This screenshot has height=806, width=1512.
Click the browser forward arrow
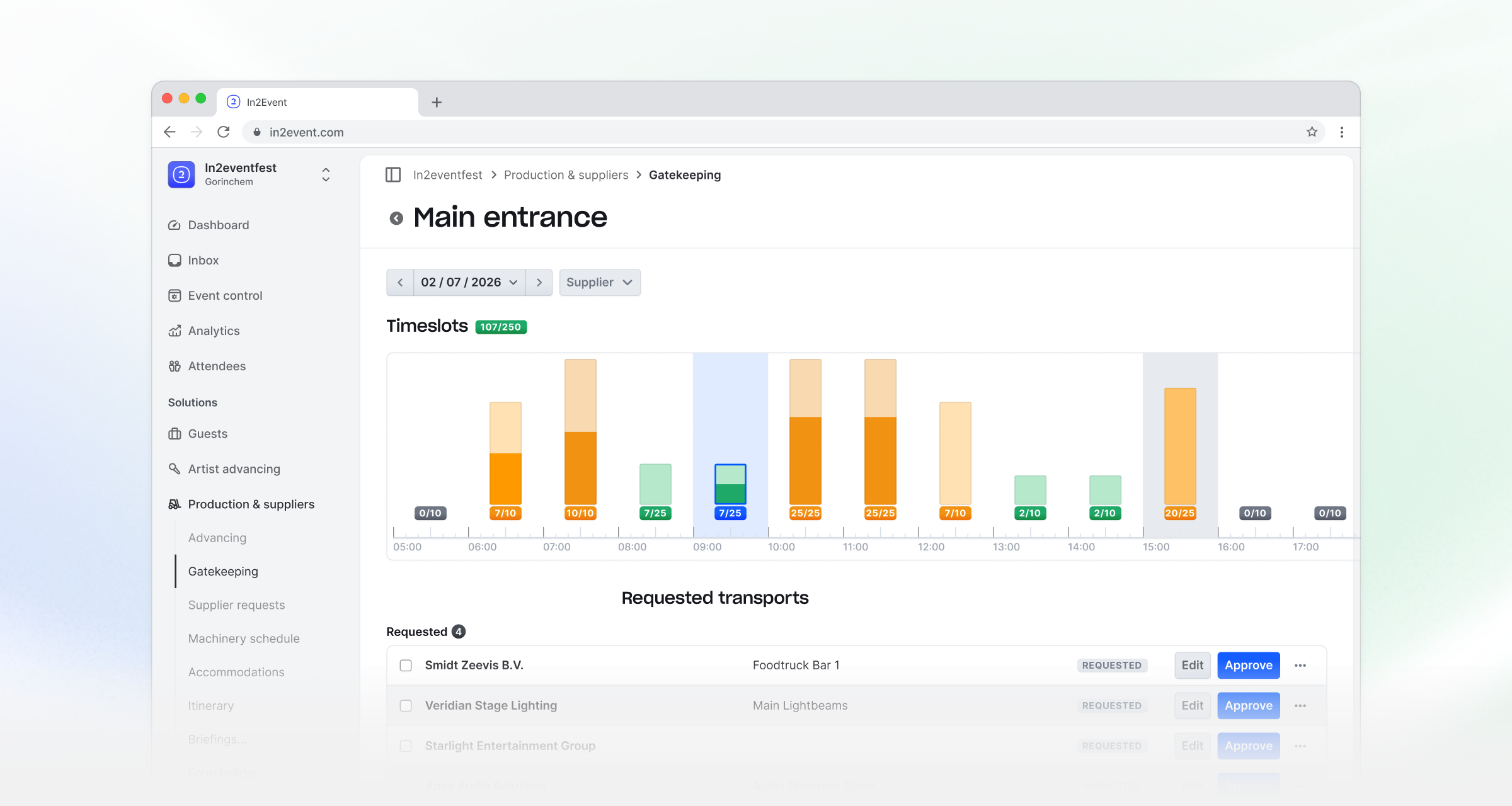click(197, 132)
